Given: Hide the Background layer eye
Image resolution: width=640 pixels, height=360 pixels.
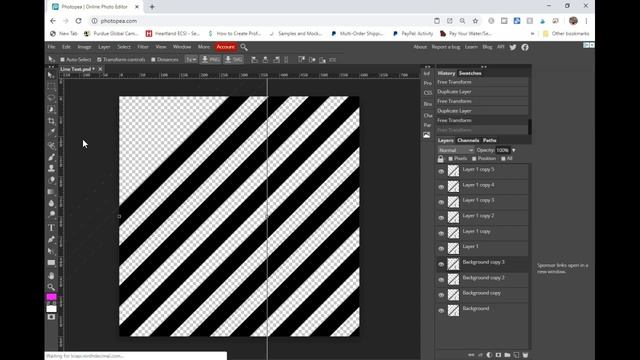Looking at the screenshot, I should 441,311.
